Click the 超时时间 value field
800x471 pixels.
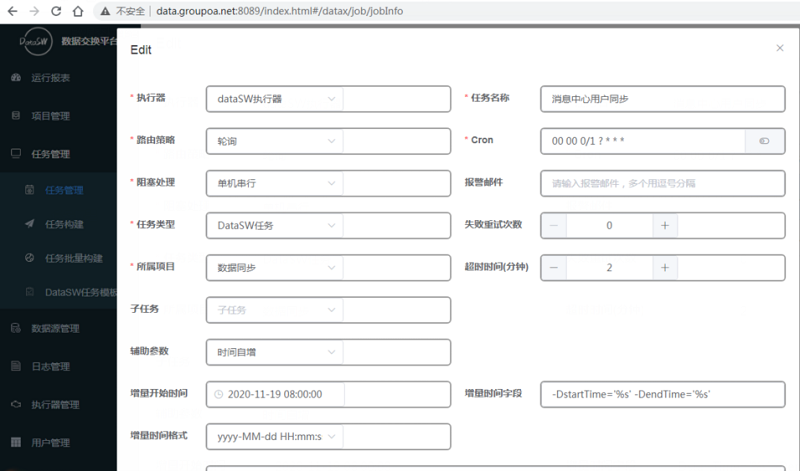(609, 268)
